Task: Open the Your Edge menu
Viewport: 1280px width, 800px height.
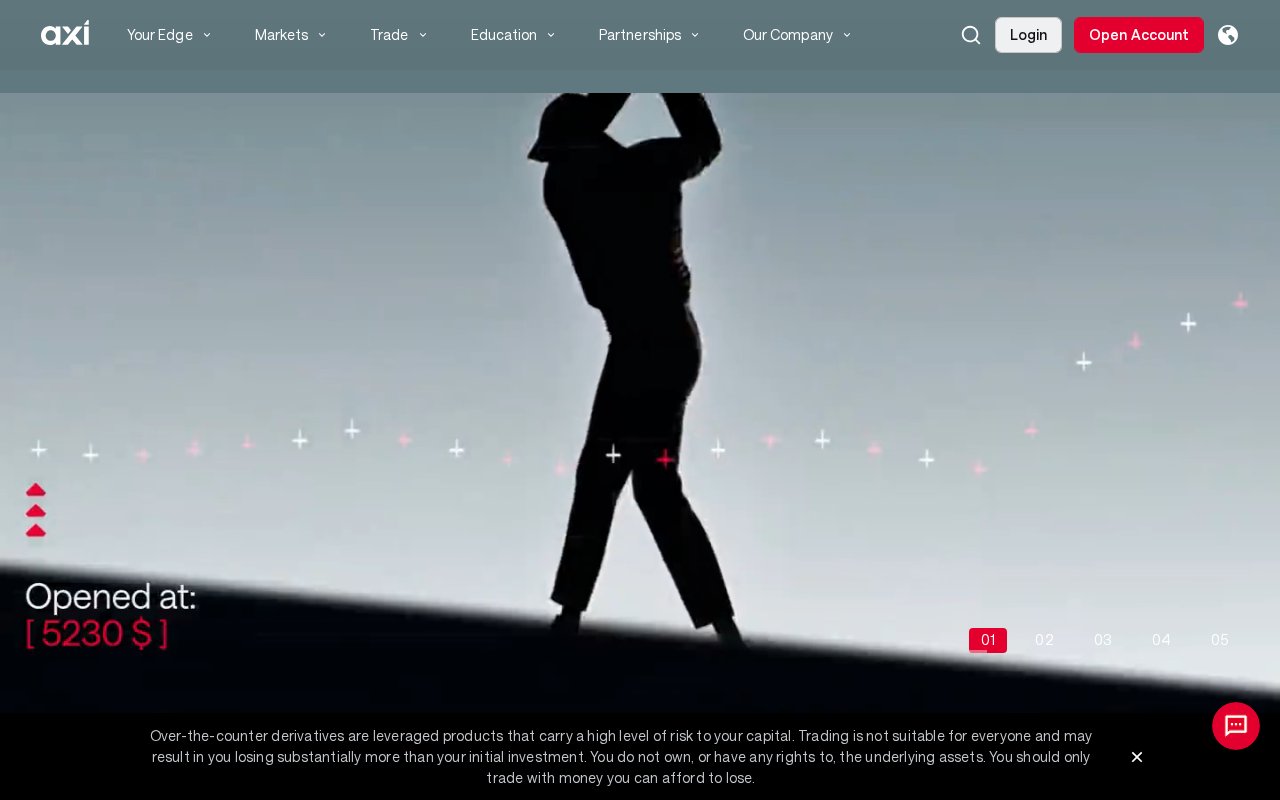Action: click(x=160, y=35)
